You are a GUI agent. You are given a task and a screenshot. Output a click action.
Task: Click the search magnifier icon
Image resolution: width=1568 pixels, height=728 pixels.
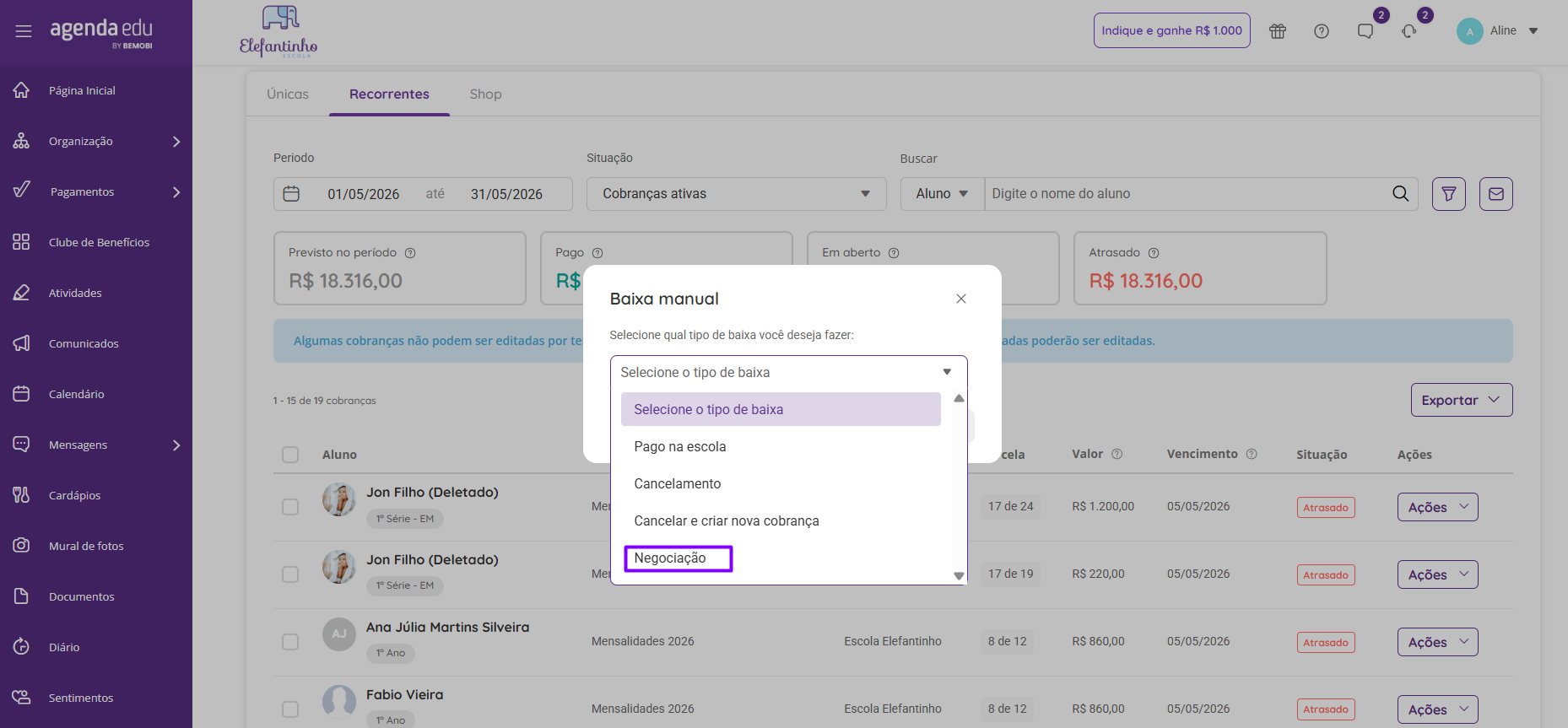click(x=1400, y=194)
